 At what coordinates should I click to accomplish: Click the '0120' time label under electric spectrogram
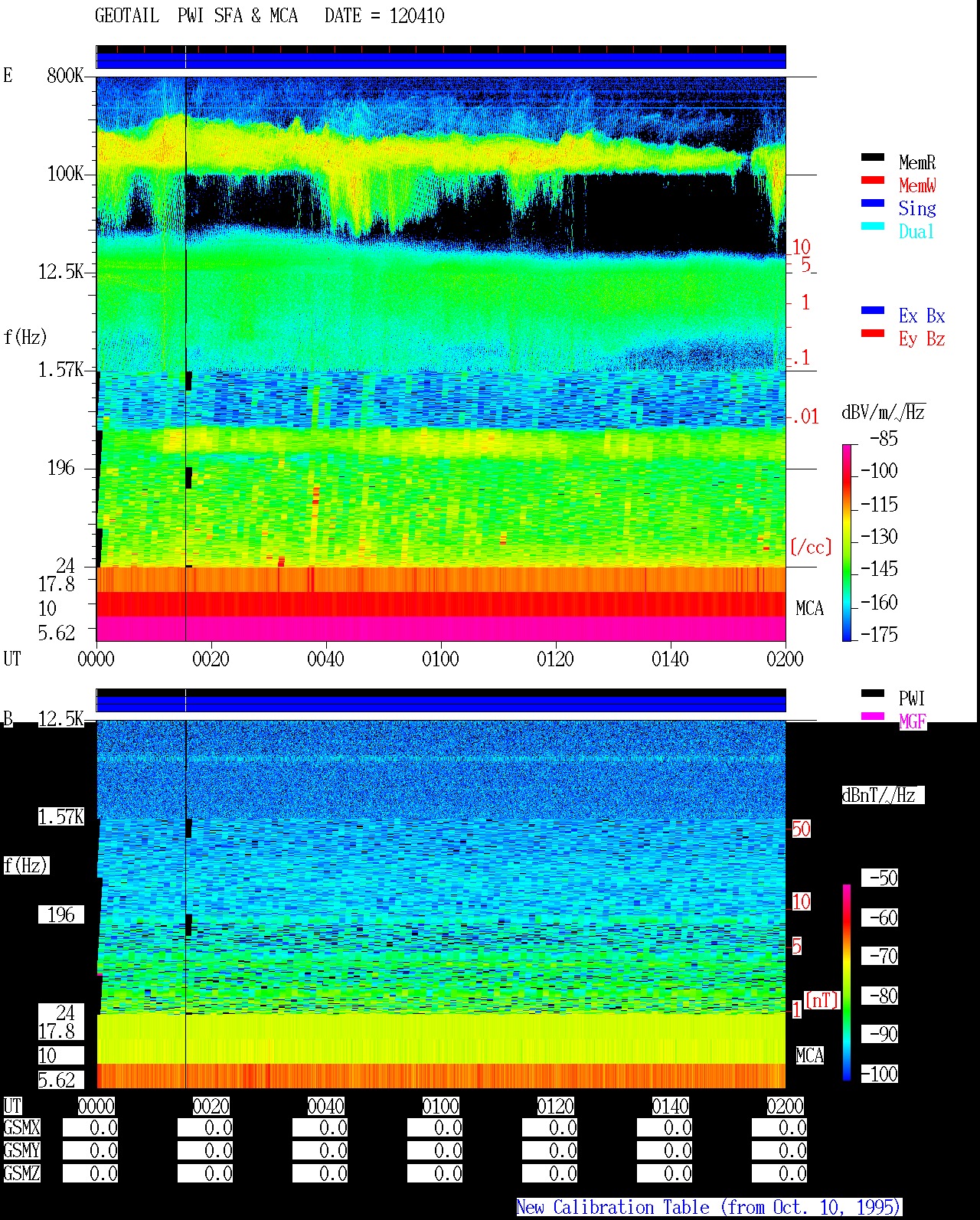555,659
